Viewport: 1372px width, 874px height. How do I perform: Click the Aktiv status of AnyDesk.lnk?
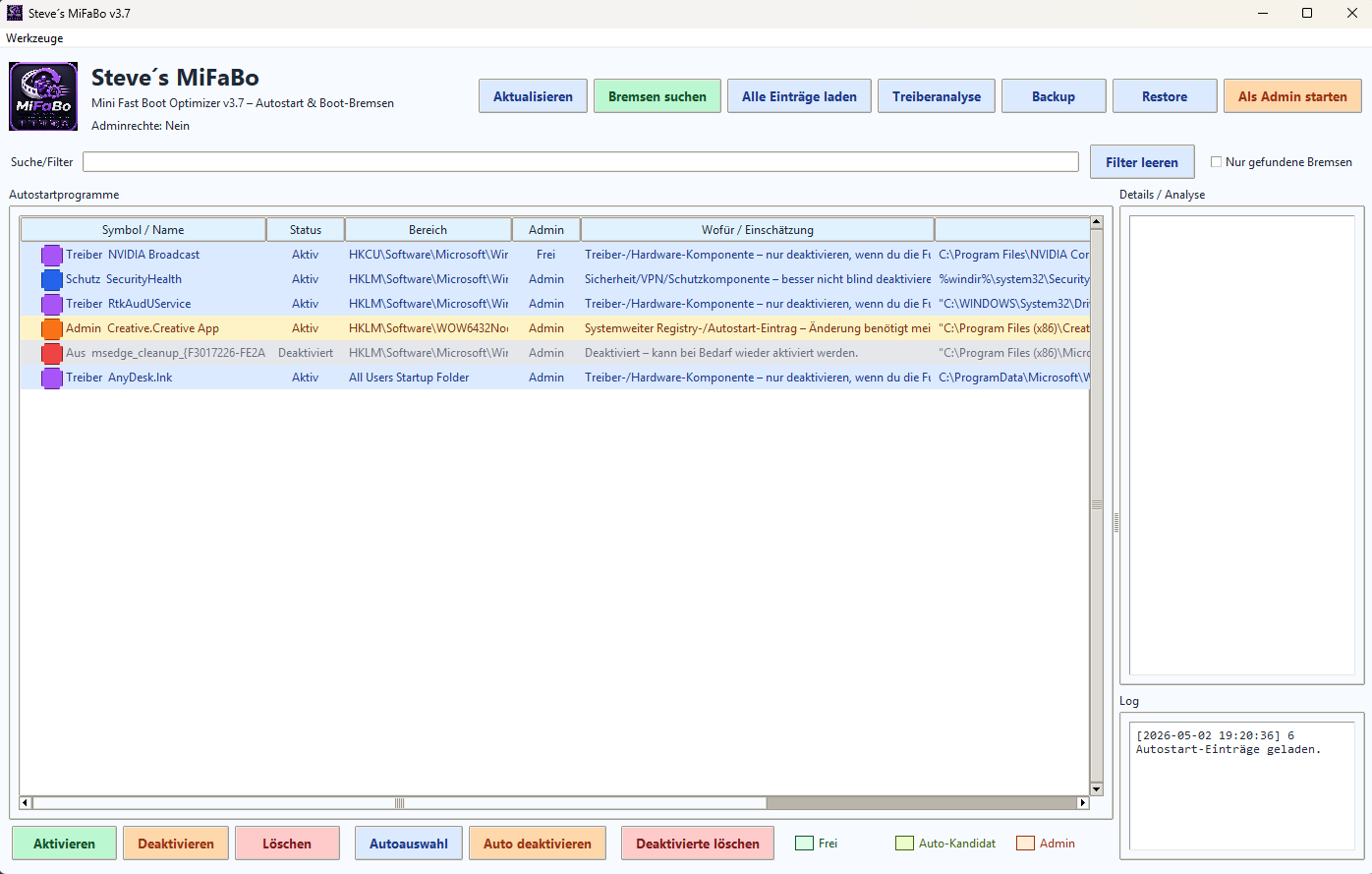pos(306,378)
